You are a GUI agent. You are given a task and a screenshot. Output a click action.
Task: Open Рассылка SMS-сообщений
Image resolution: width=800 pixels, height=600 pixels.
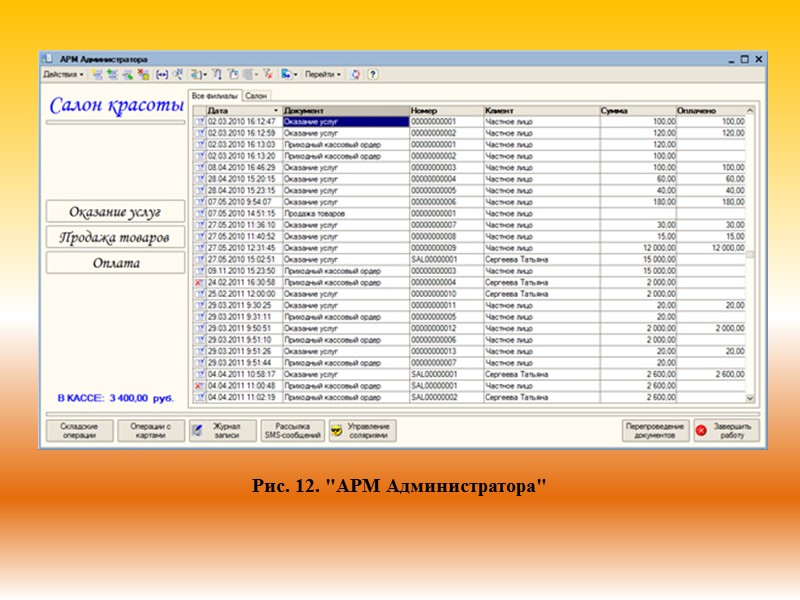(293, 431)
